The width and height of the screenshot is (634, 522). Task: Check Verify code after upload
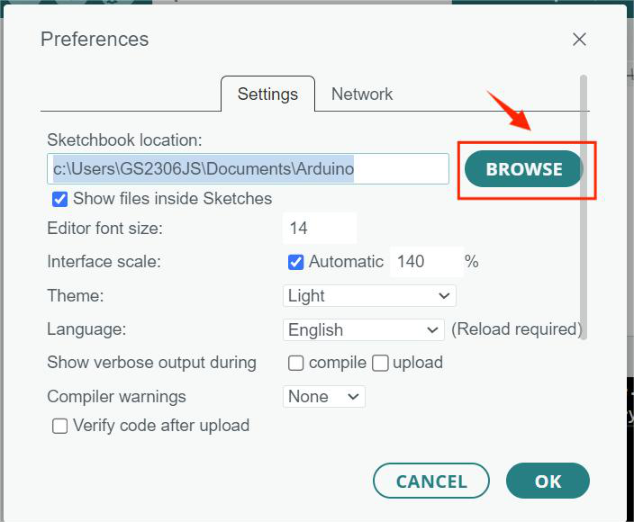click(x=60, y=426)
